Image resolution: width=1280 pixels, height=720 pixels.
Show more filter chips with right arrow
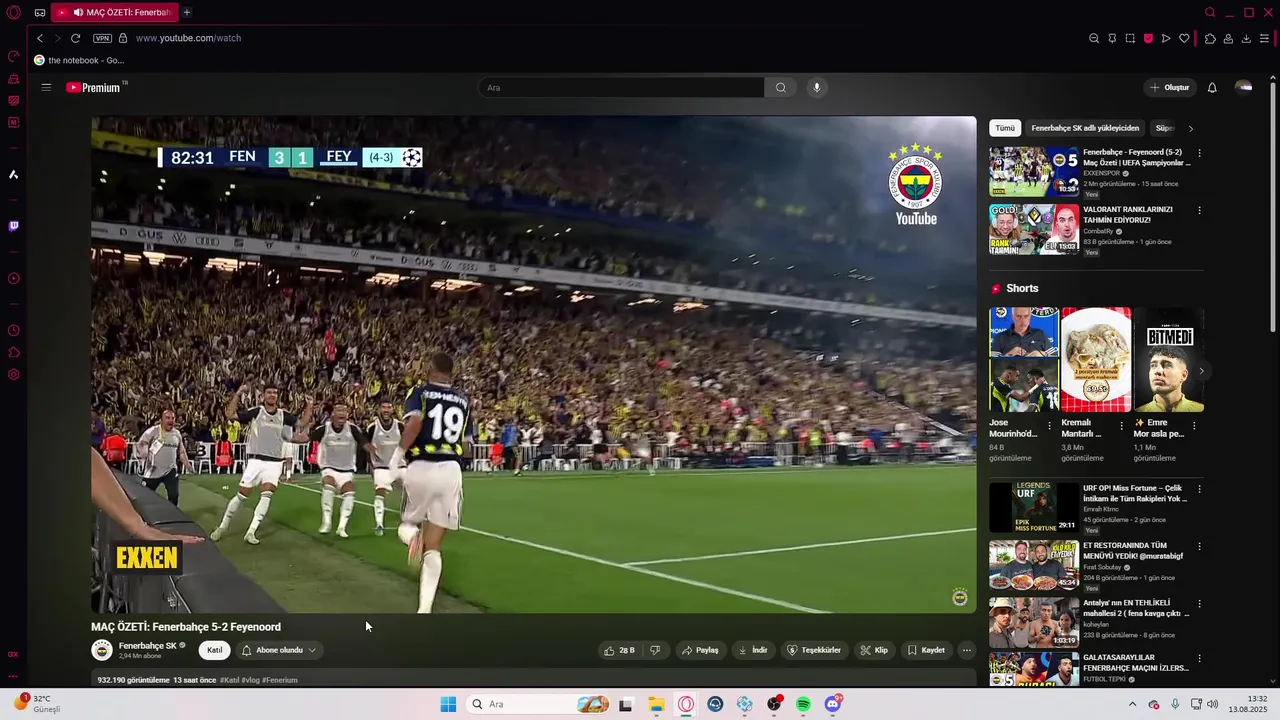(1190, 128)
